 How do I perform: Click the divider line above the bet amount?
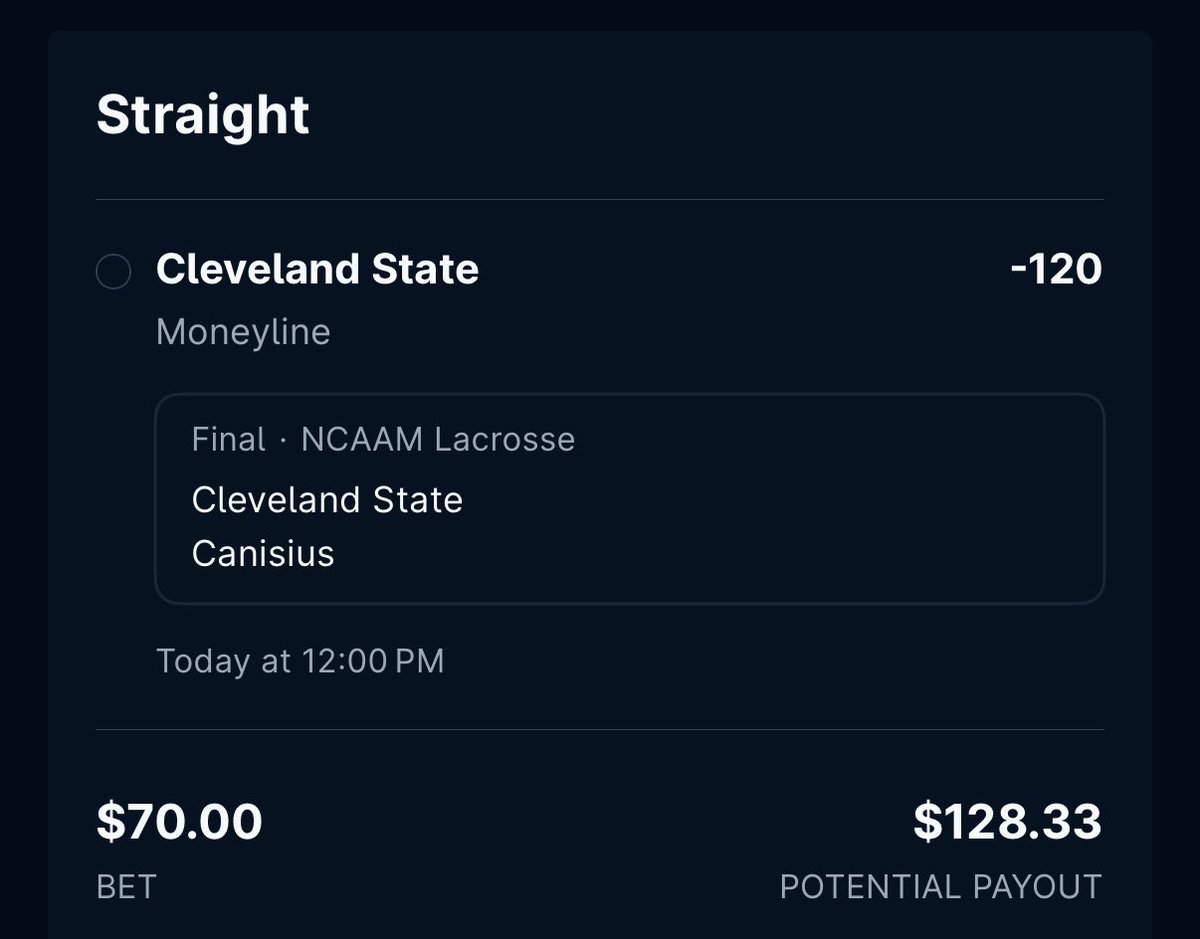(x=600, y=730)
